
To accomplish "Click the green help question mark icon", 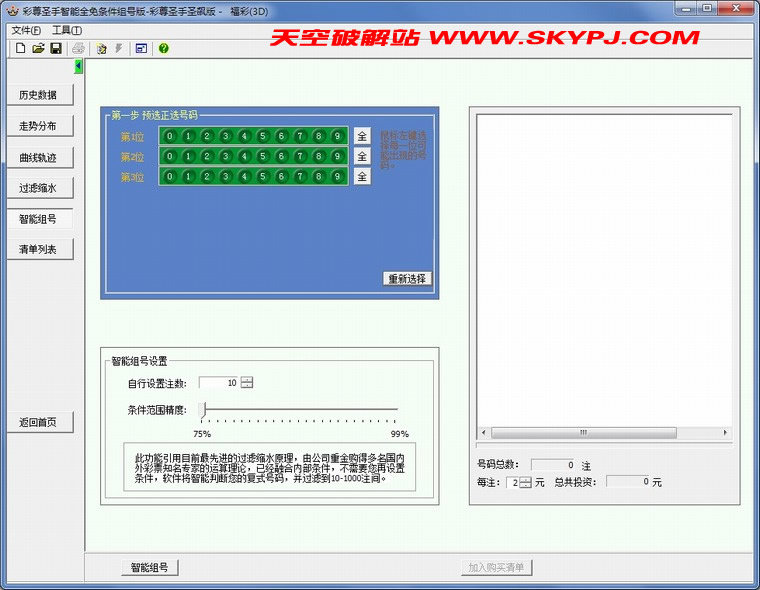I will click(x=163, y=48).
